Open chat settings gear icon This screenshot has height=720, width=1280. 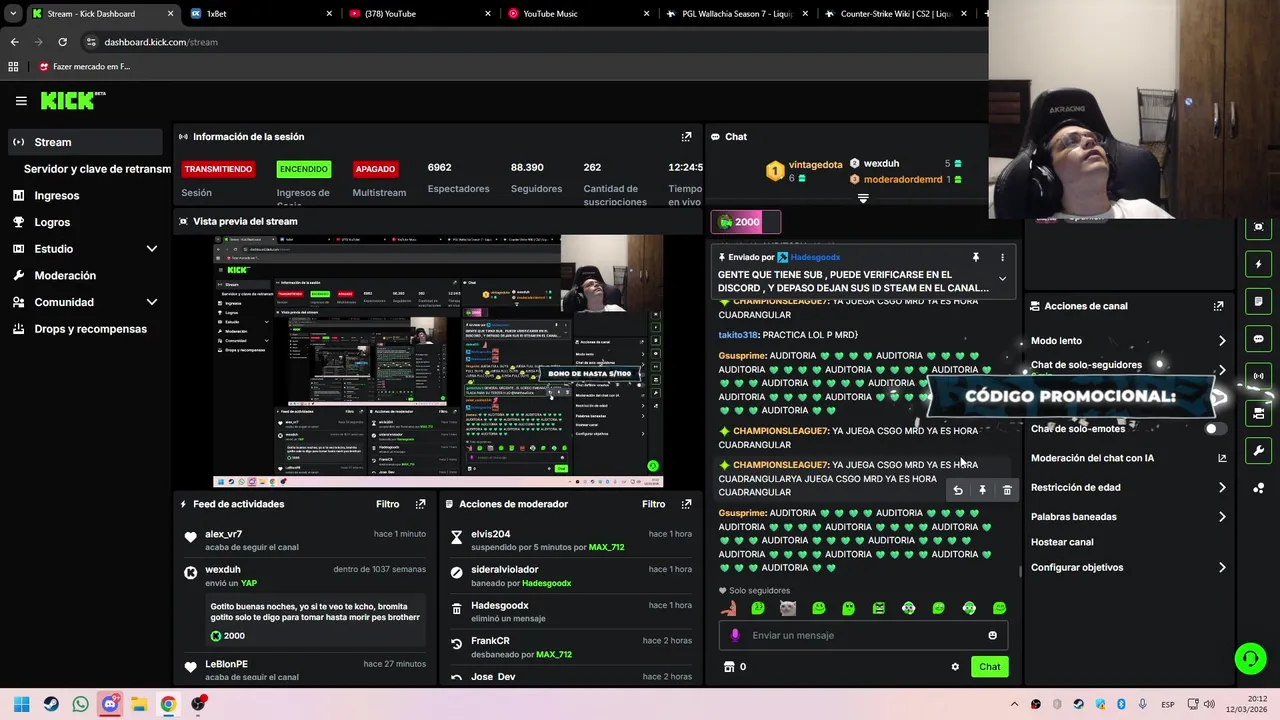(x=955, y=667)
